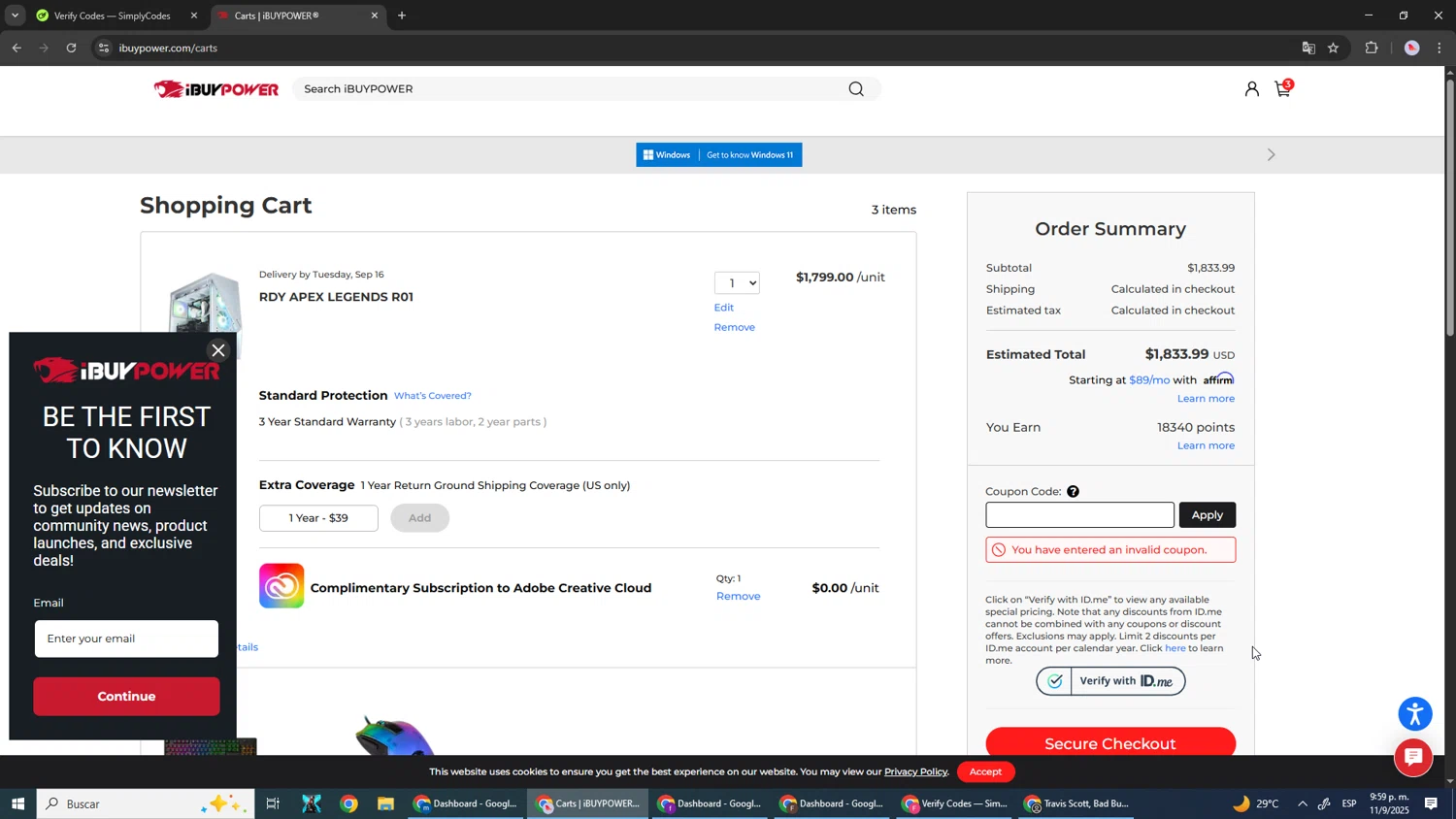Open Travis Scott taskbar window
The image size is (1456, 819).
pos(1076,803)
